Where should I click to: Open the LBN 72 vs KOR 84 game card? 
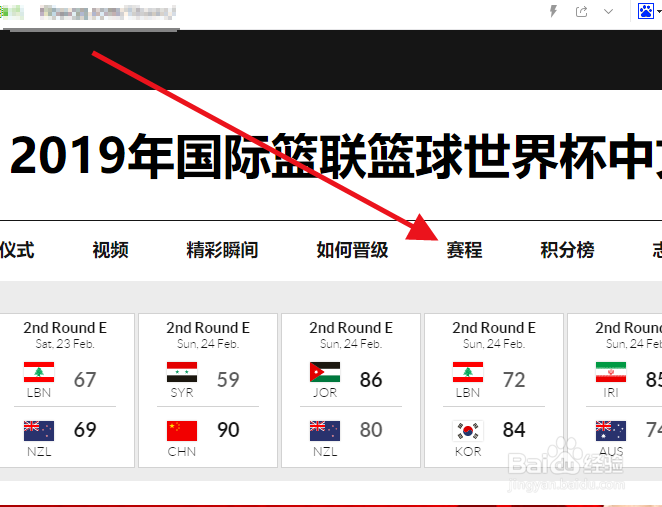click(494, 390)
